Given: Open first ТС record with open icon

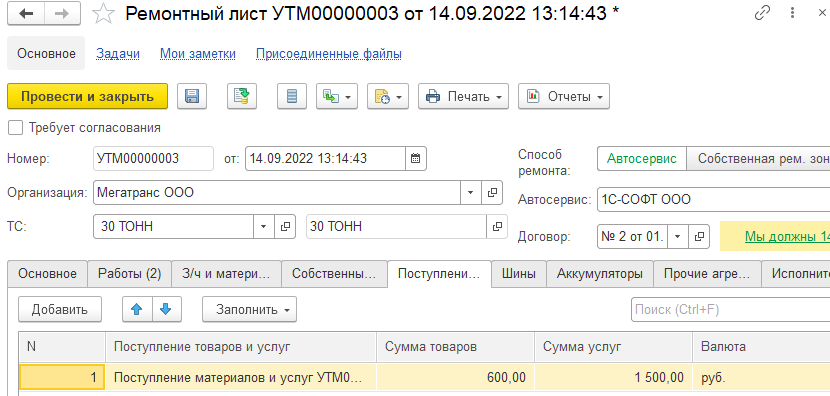Looking at the screenshot, I should coord(285,227).
